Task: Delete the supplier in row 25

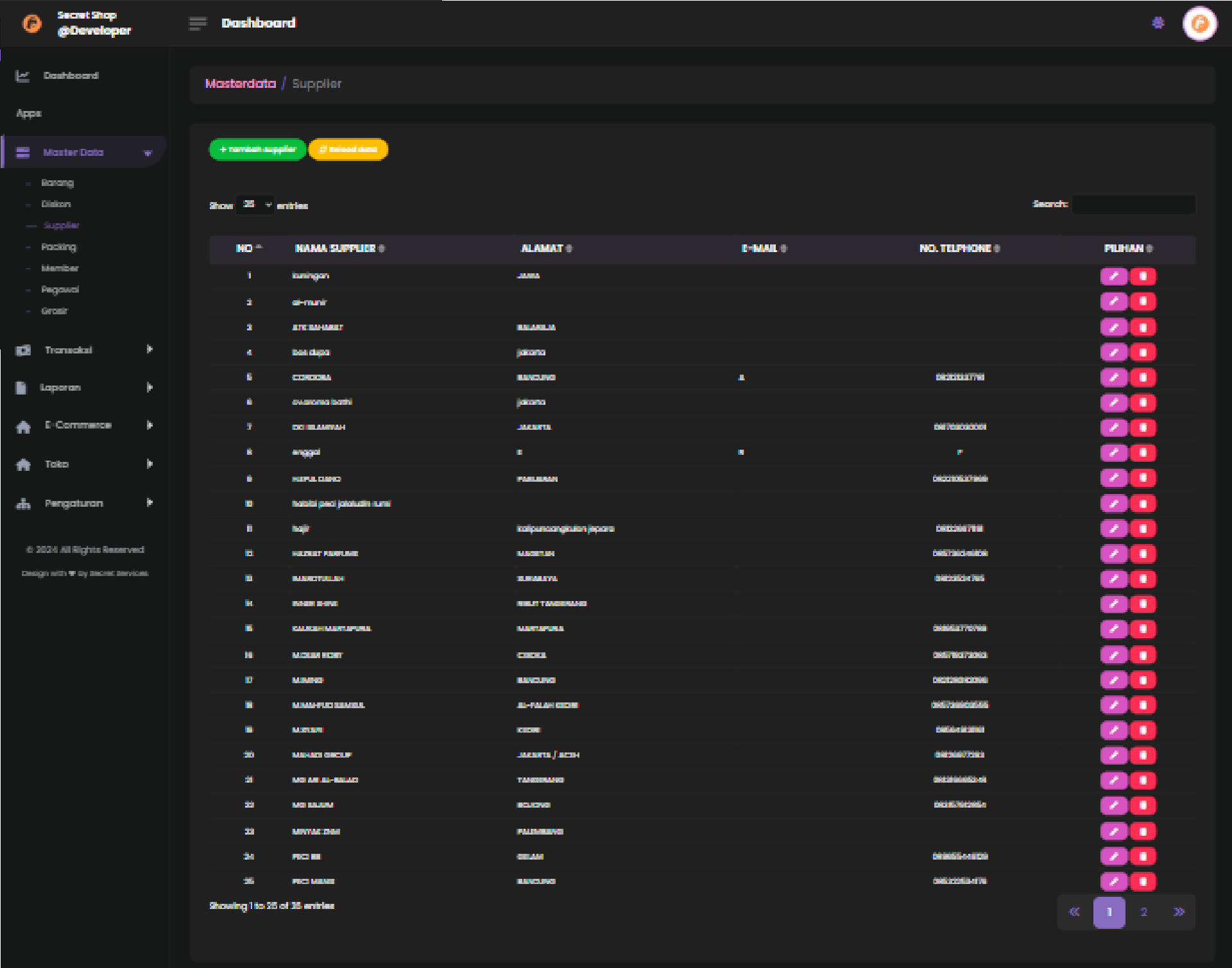Action: tap(1143, 881)
